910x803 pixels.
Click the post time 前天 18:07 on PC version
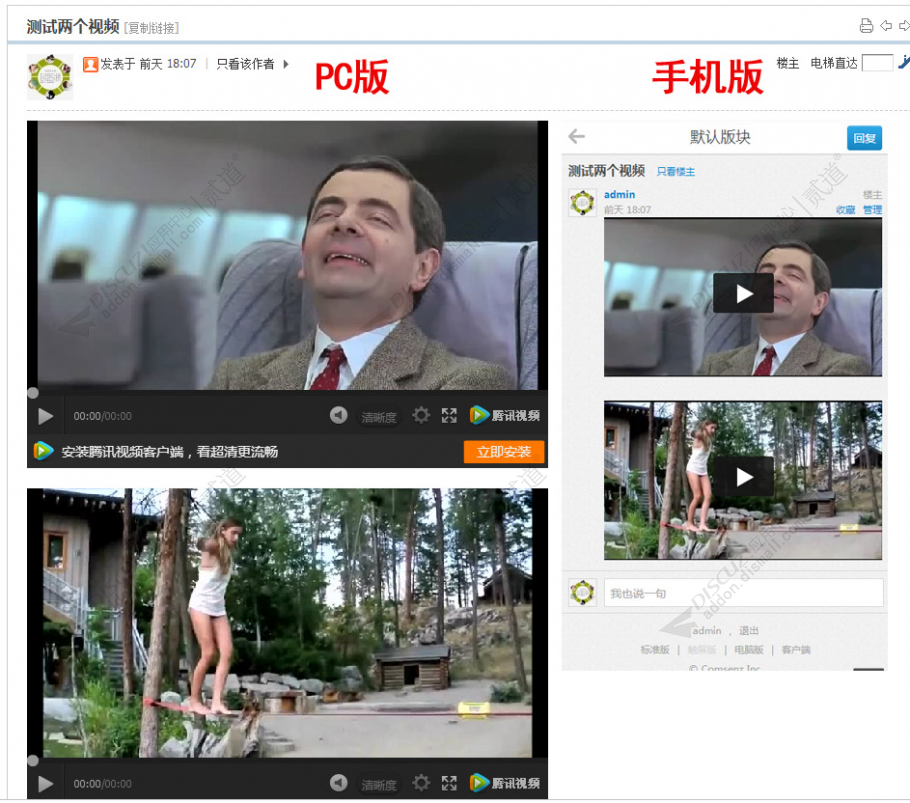pyautogui.click(x=168, y=64)
